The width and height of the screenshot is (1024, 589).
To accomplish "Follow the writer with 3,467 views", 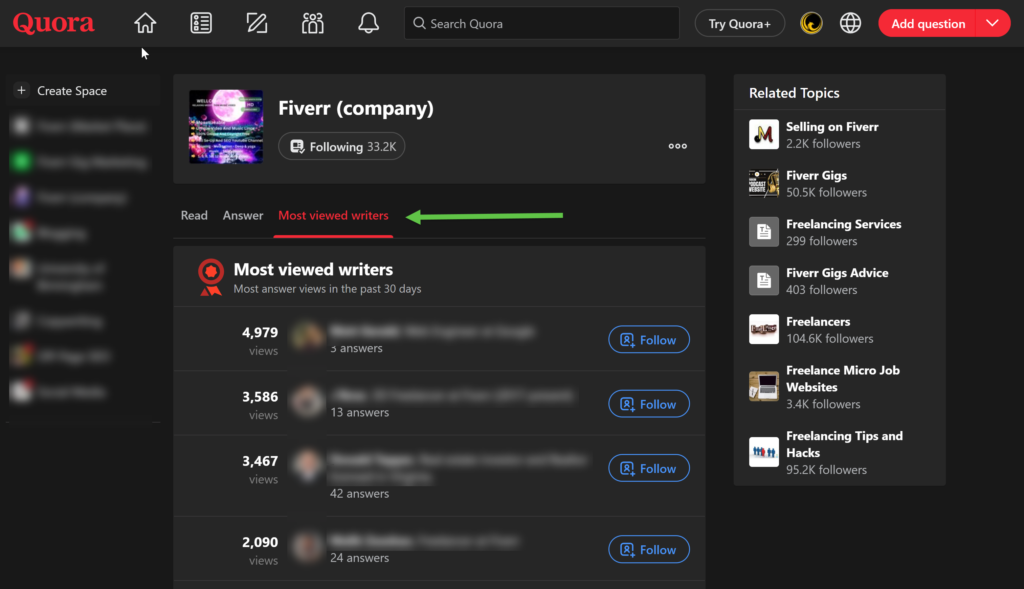I will coord(648,468).
